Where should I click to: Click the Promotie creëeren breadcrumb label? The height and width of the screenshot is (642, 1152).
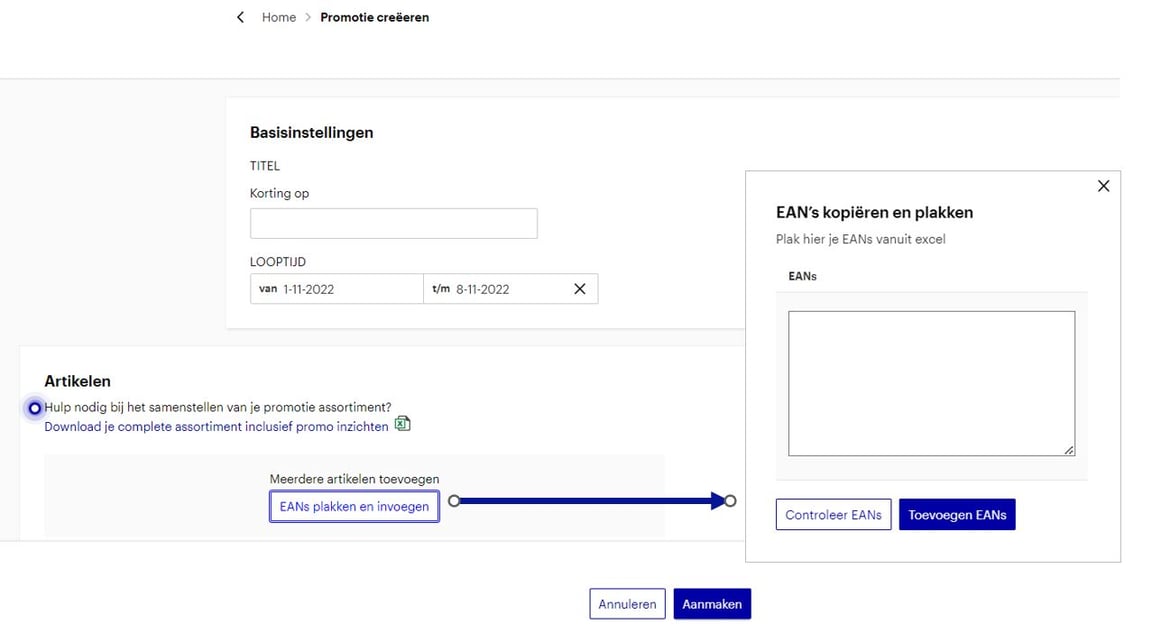(x=374, y=17)
